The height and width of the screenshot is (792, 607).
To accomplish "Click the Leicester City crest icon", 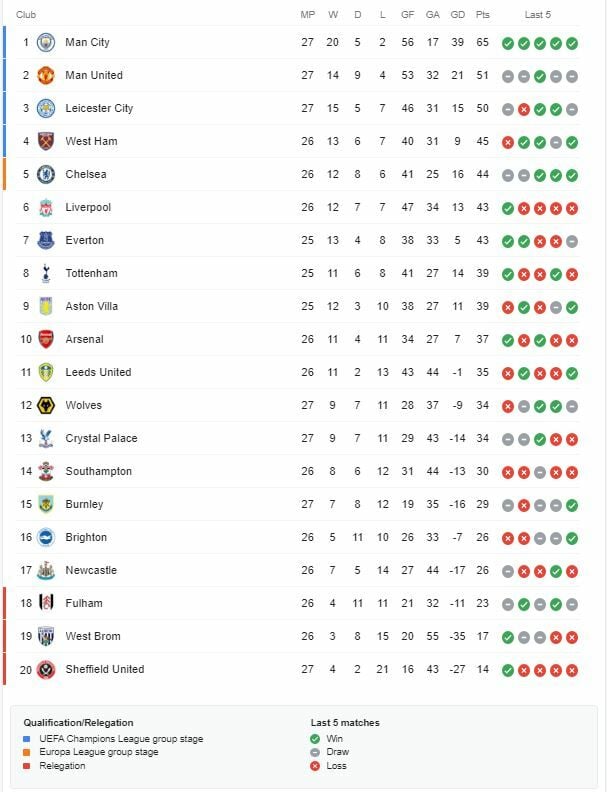I will tap(46, 108).
